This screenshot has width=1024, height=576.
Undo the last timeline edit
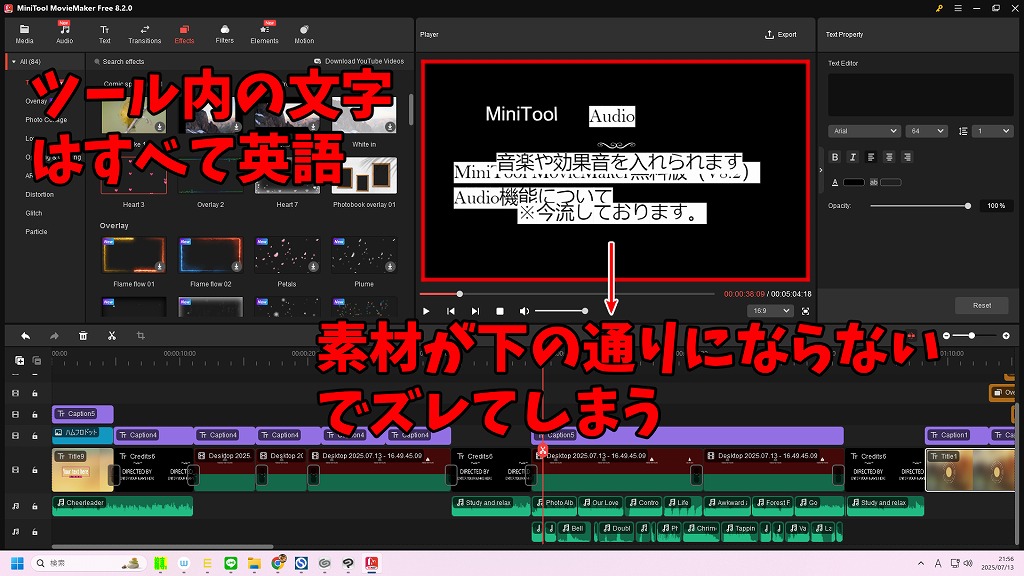point(25,336)
